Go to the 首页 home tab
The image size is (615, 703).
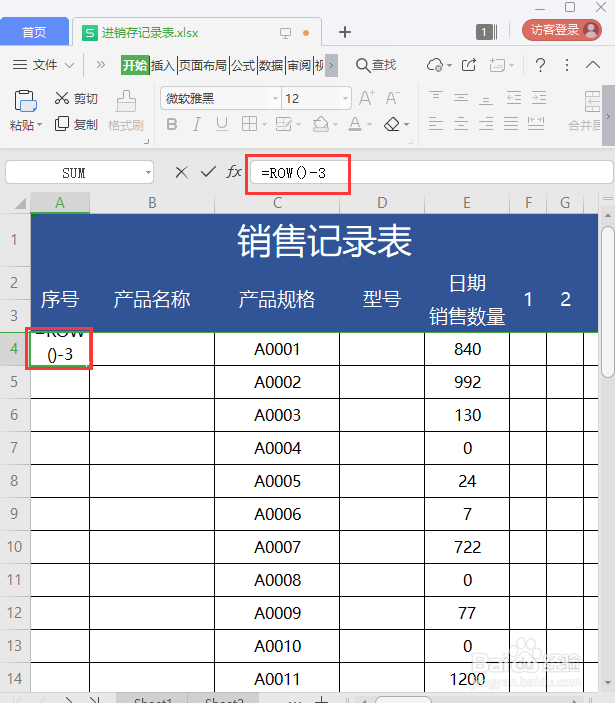(34, 32)
